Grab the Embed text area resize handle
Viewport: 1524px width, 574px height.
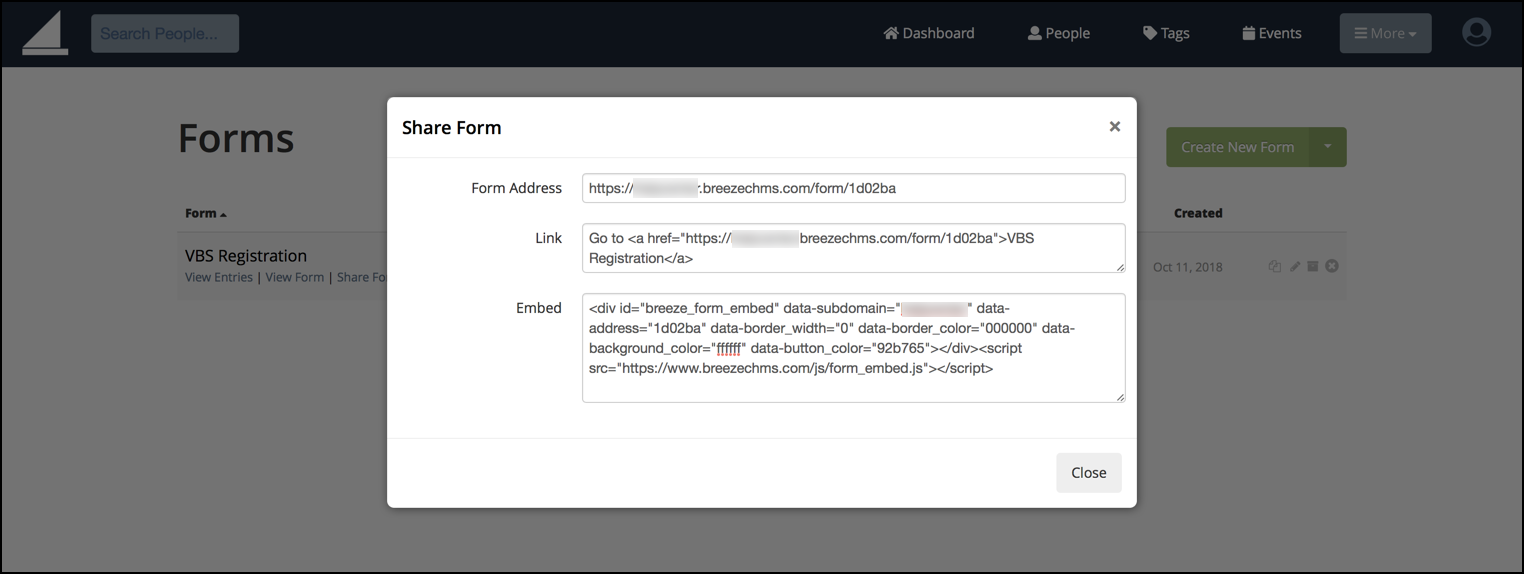coord(1120,397)
